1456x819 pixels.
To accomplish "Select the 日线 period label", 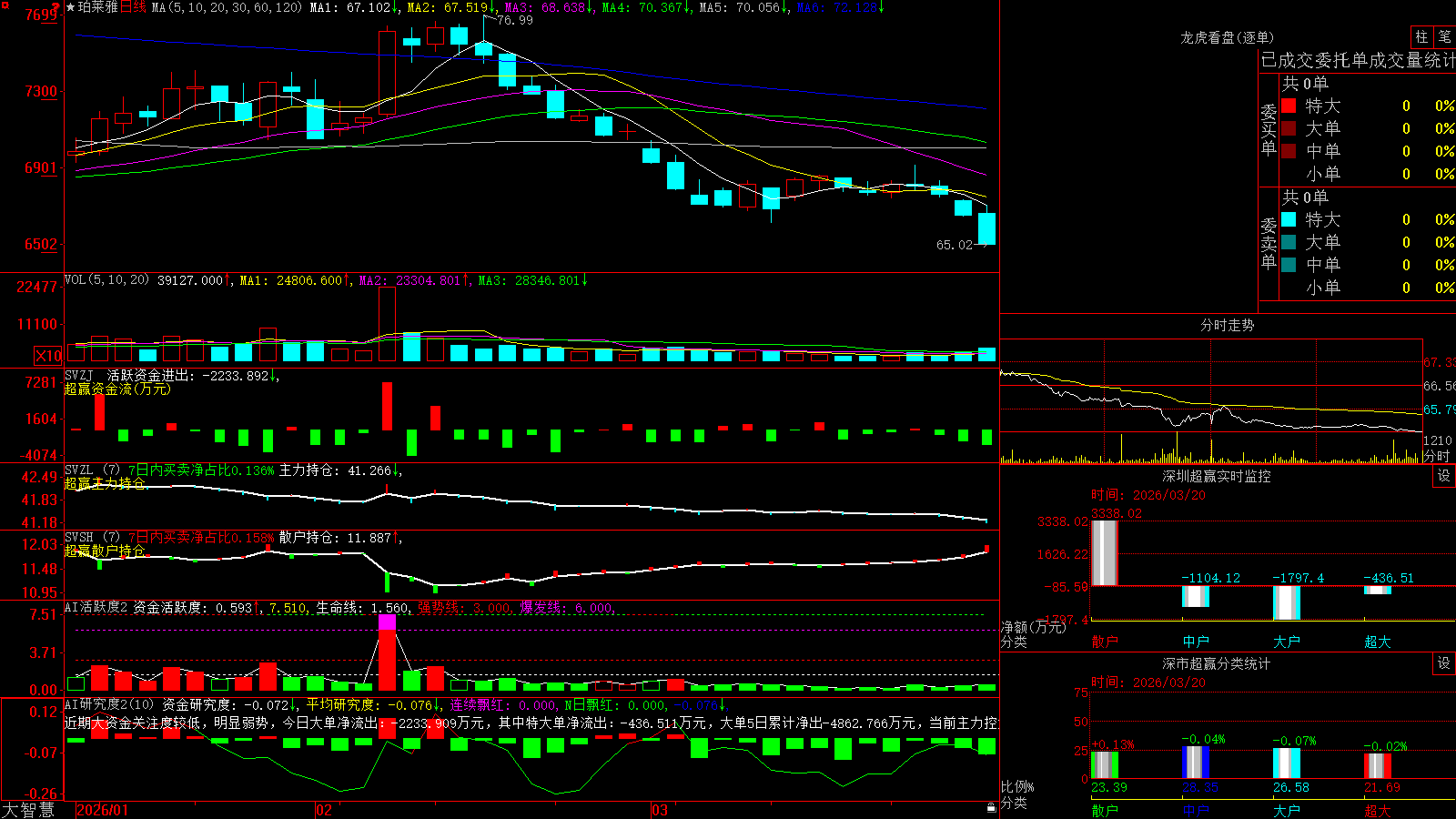I will click(133, 7).
